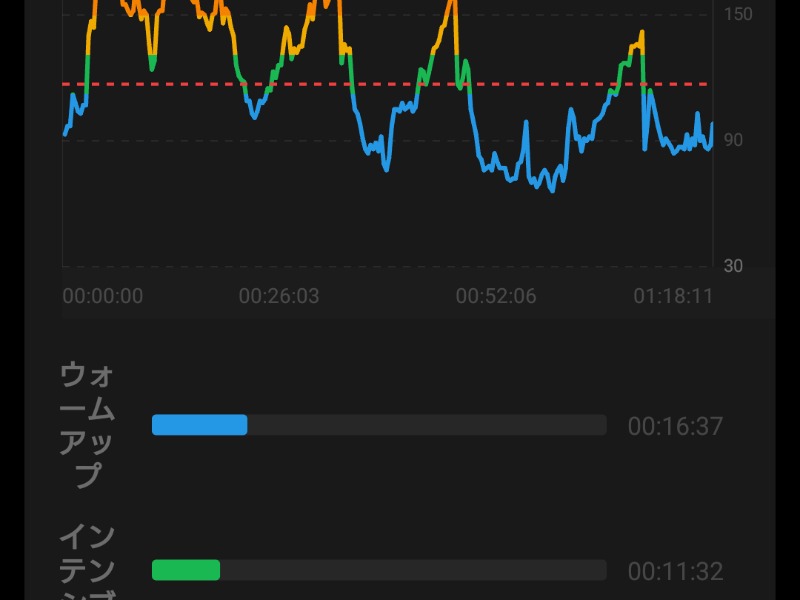Viewport: 800px width, 600px height.
Task: Tap the lowest blue dip in heart rate graph
Action: click(550, 189)
